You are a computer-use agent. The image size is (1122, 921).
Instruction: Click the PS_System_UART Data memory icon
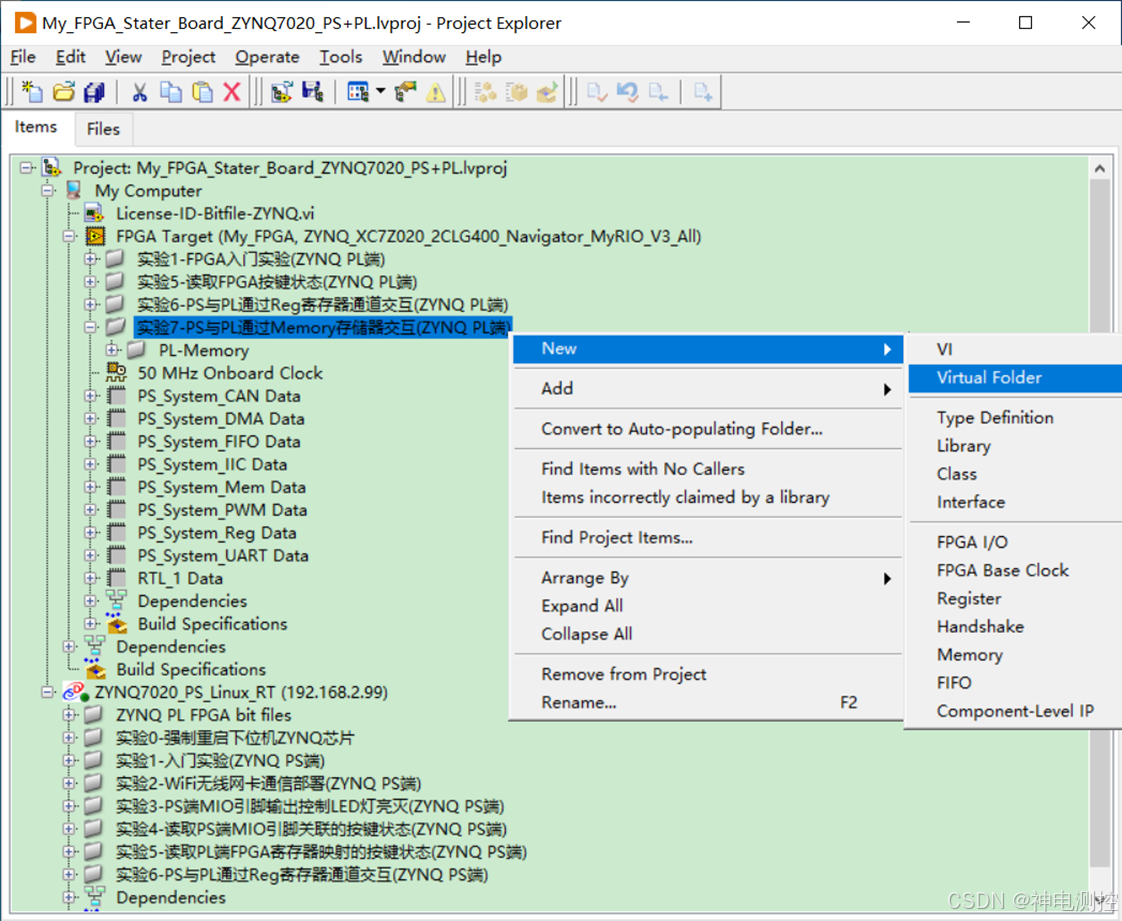tap(116, 555)
